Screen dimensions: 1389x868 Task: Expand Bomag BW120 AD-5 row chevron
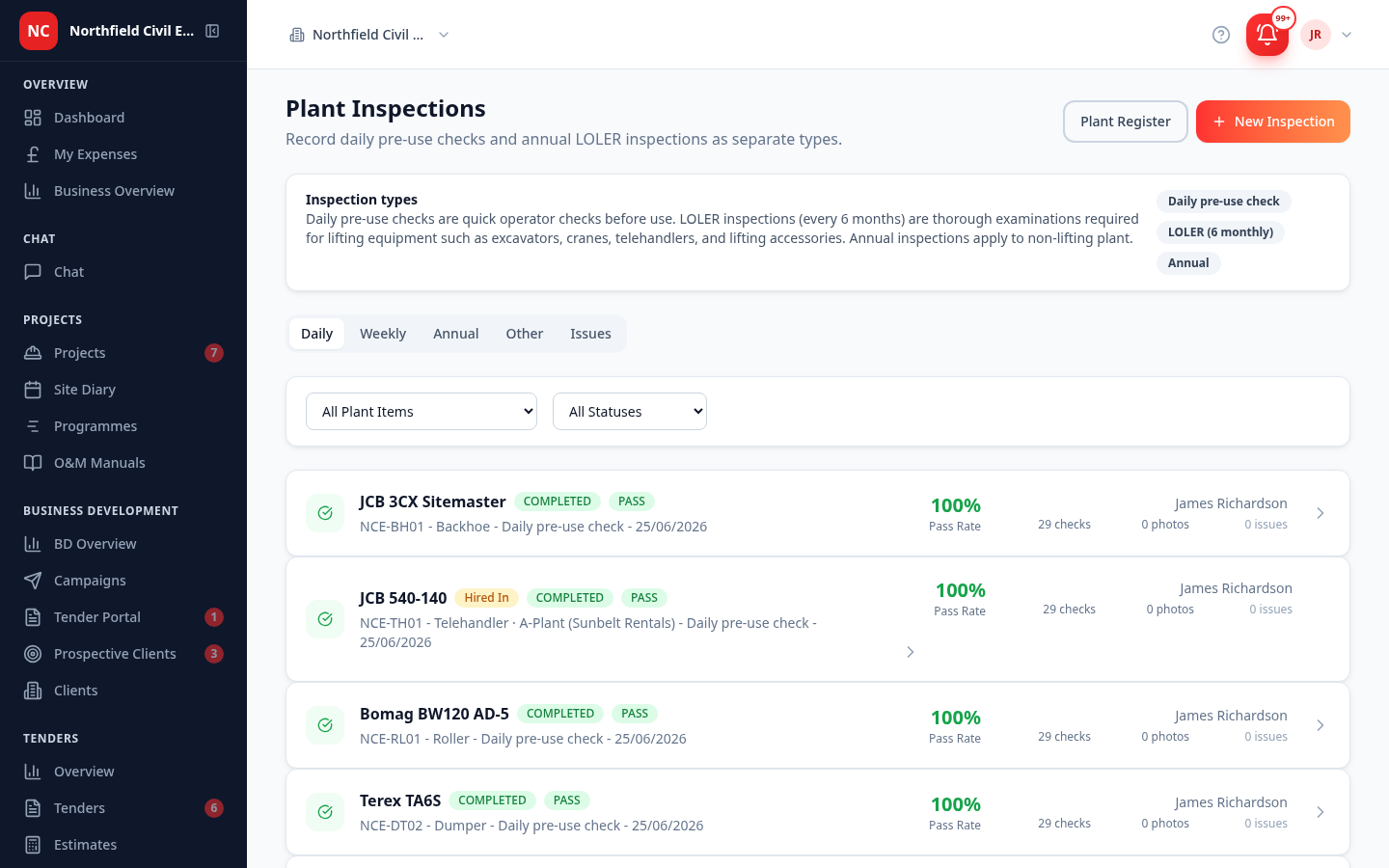coord(1321,725)
